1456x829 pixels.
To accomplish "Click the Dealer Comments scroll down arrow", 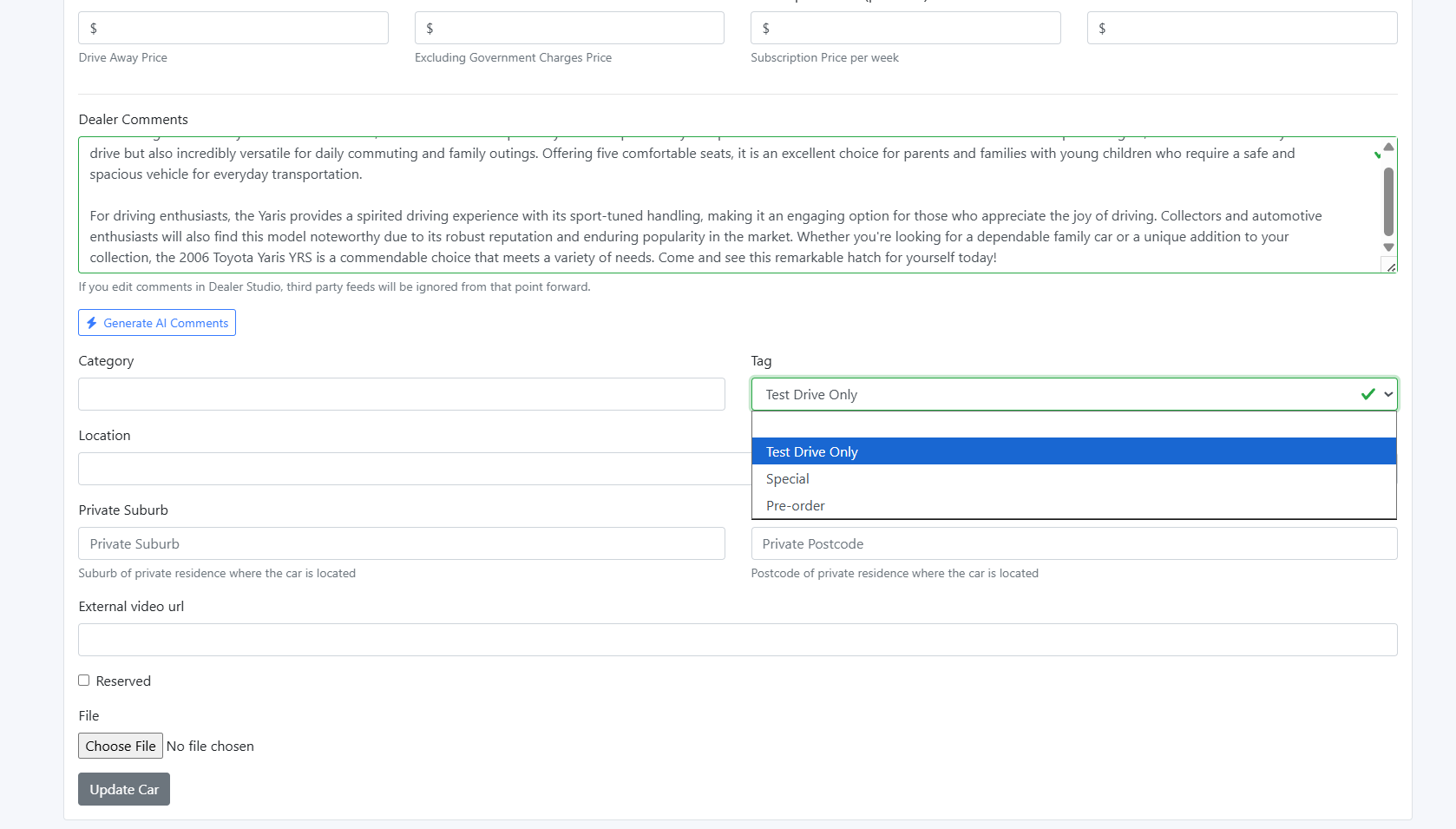I will tap(1388, 247).
